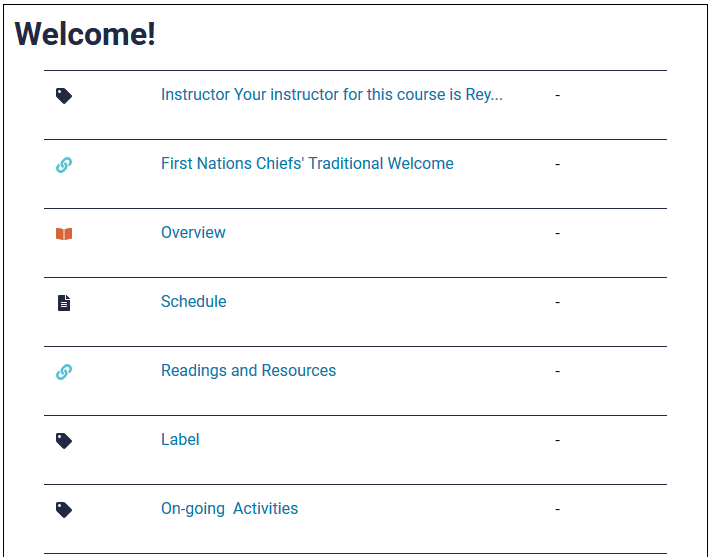Open the Readings and Resources link
Image resolution: width=709 pixels, height=557 pixels.
[248, 370]
